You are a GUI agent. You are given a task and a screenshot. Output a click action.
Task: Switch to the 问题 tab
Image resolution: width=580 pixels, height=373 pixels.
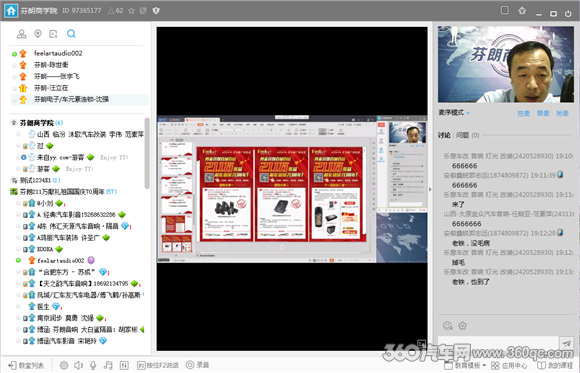pos(462,135)
